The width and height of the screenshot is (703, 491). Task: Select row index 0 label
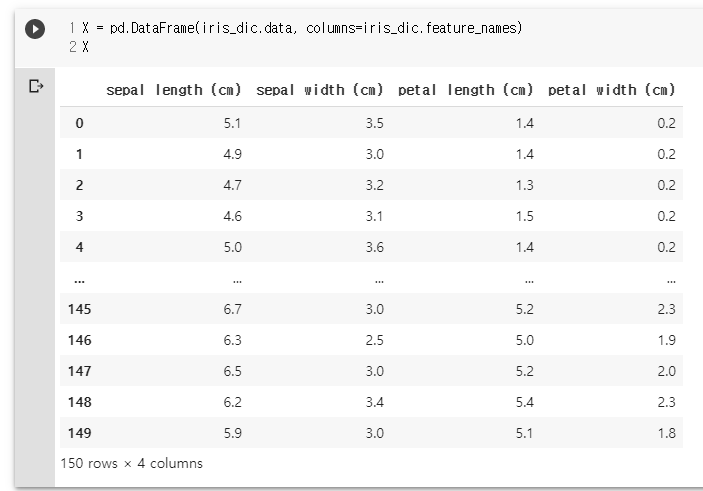[79, 123]
